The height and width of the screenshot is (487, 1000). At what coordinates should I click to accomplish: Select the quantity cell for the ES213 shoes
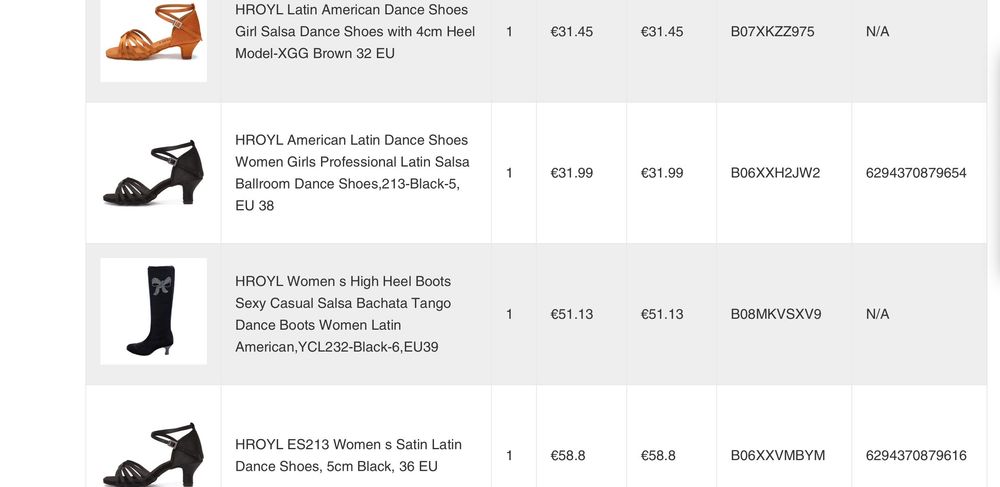click(509, 456)
